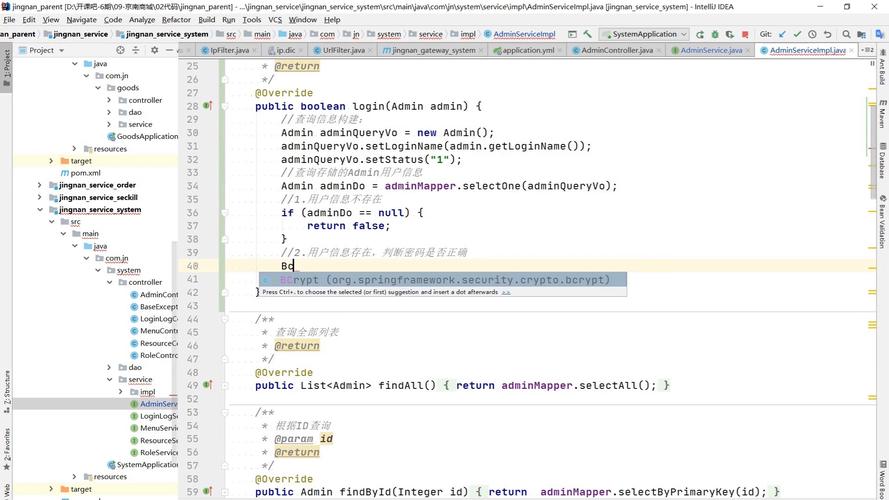Select BCrypt completion suggestion
The height and width of the screenshot is (500, 889).
click(443, 279)
